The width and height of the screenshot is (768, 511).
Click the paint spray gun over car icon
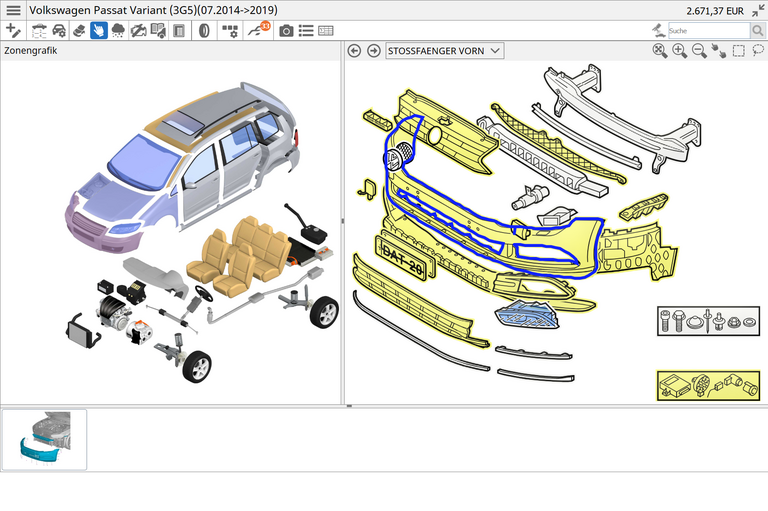pos(658,30)
